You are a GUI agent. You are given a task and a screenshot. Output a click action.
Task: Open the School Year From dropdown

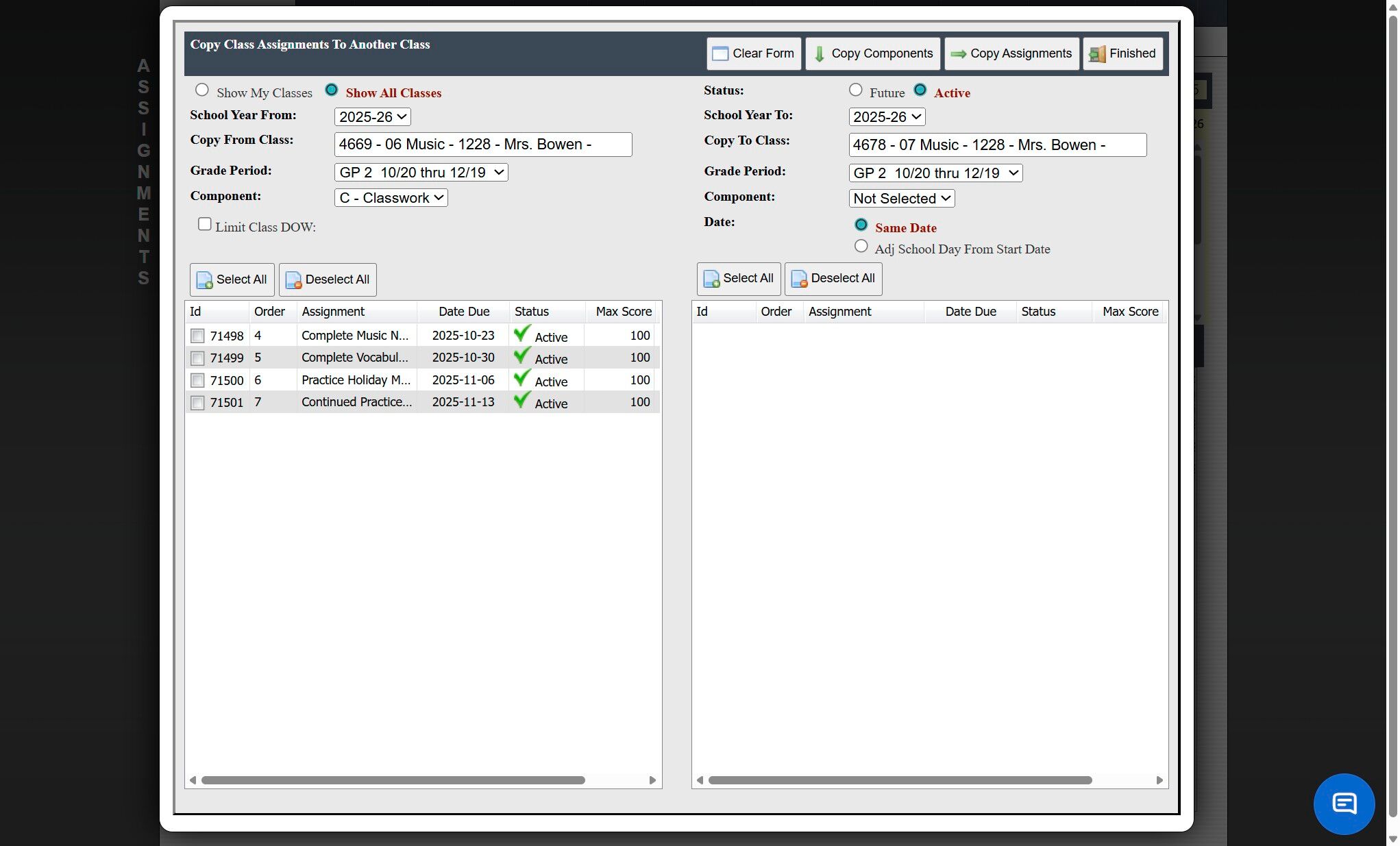click(x=372, y=117)
